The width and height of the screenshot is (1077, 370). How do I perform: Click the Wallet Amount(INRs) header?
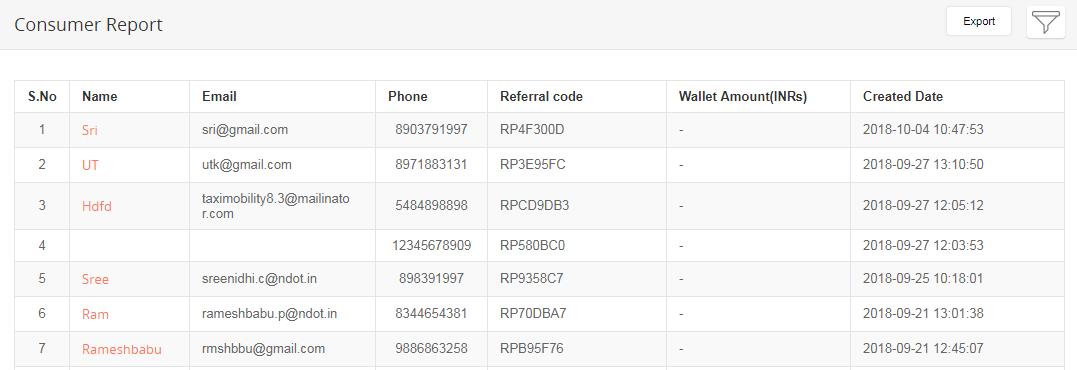click(742, 97)
